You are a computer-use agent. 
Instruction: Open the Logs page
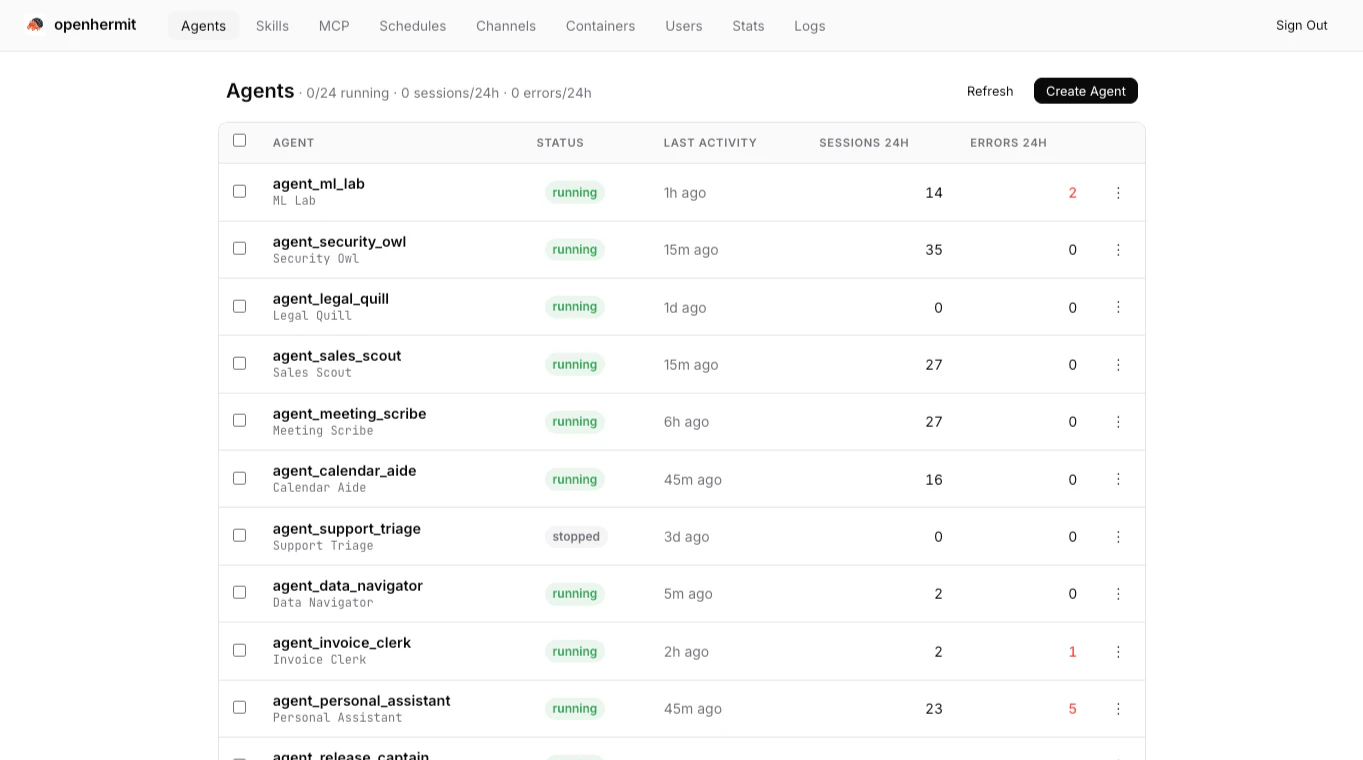pos(809,26)
